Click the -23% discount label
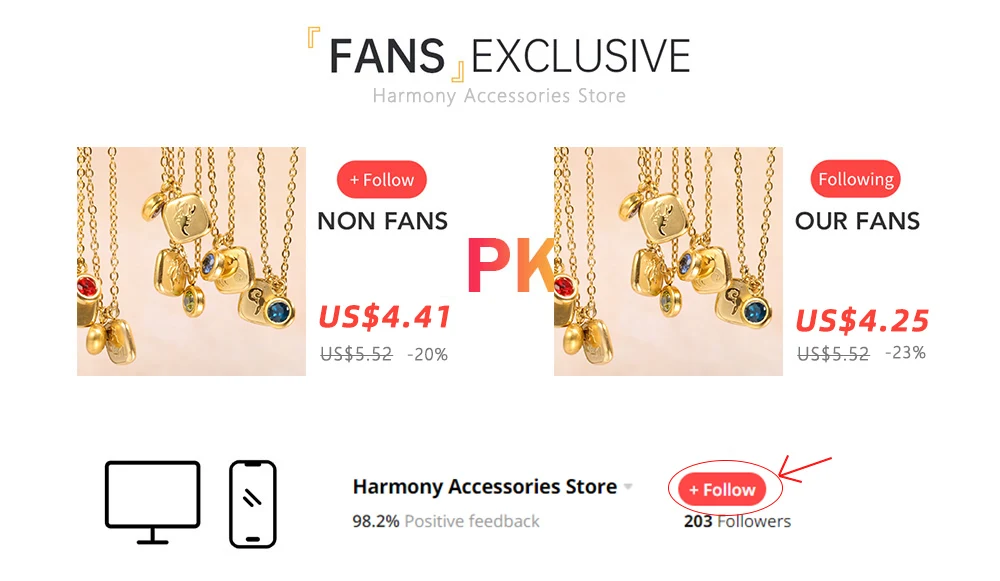 pyautogui.click(x=905, y=353)
